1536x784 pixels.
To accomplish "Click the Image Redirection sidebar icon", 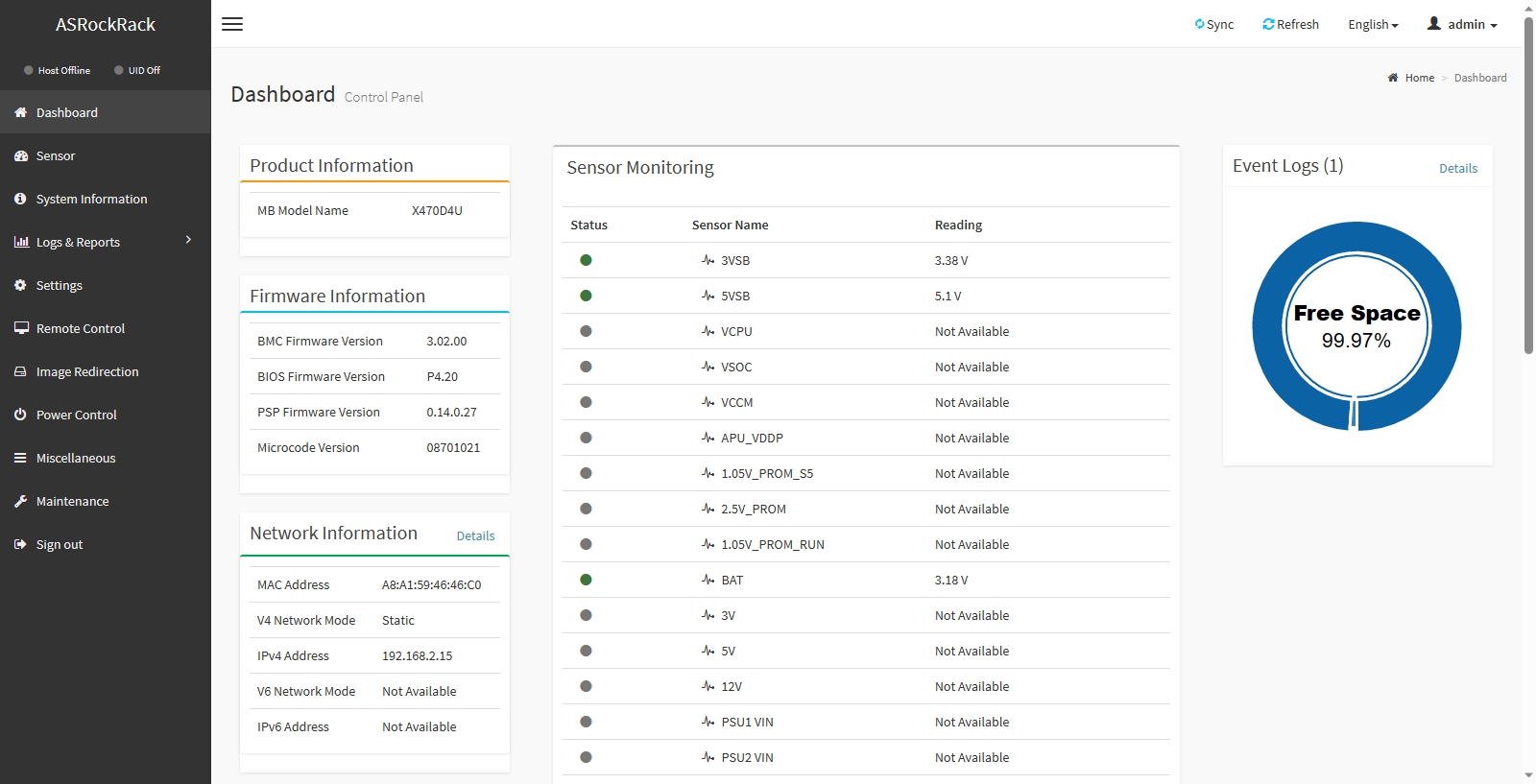I will click(20, 371).
